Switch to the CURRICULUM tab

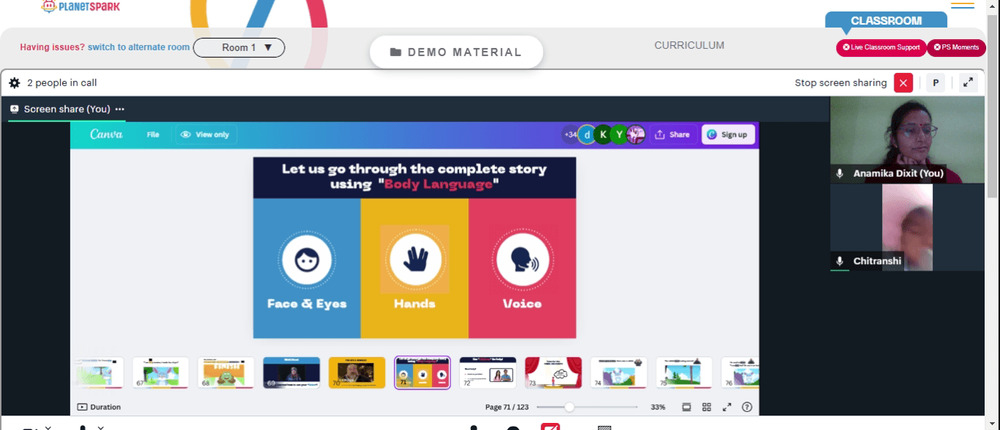[x=689, y=45]
